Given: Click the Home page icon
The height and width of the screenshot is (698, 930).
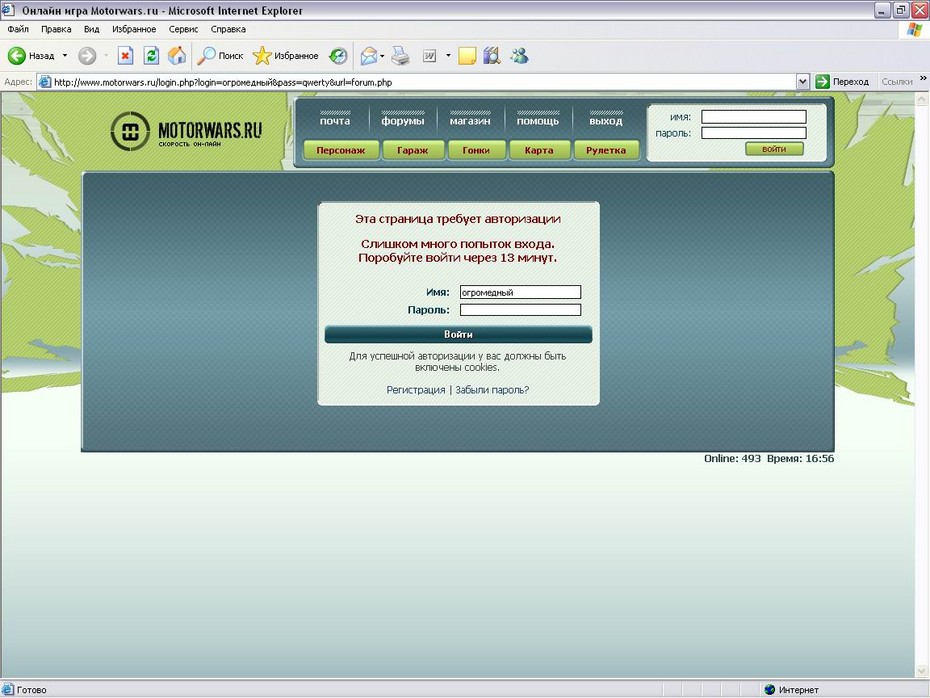Looking at the screenshot, I should click(177, 56).
